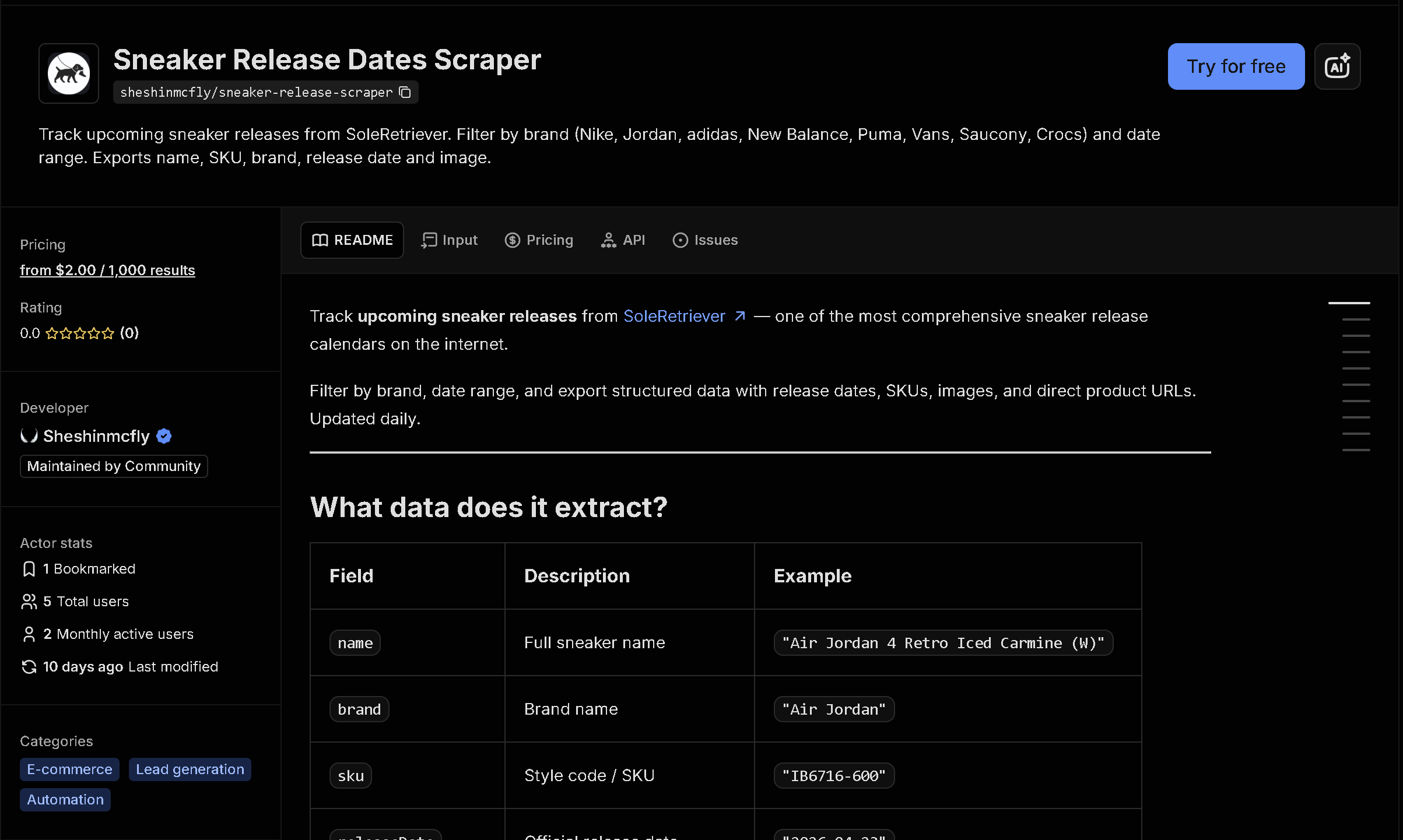
Task: Click the actor logo dog icon
Action: point(69,73)
